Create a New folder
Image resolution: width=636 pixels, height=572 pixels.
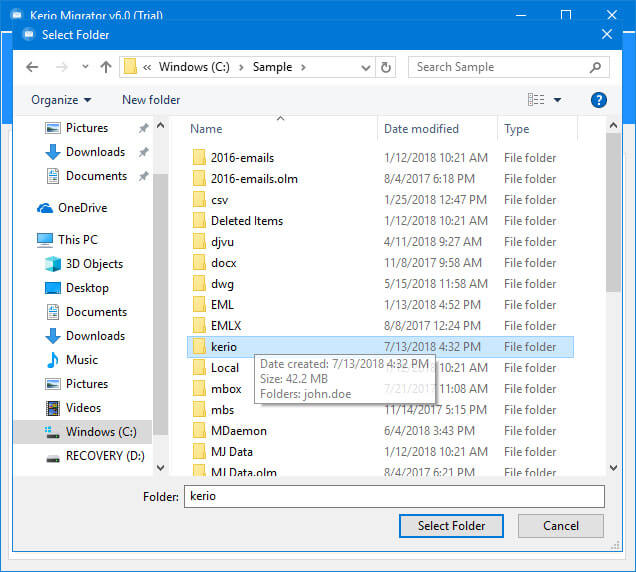click(x=151, y=100)
